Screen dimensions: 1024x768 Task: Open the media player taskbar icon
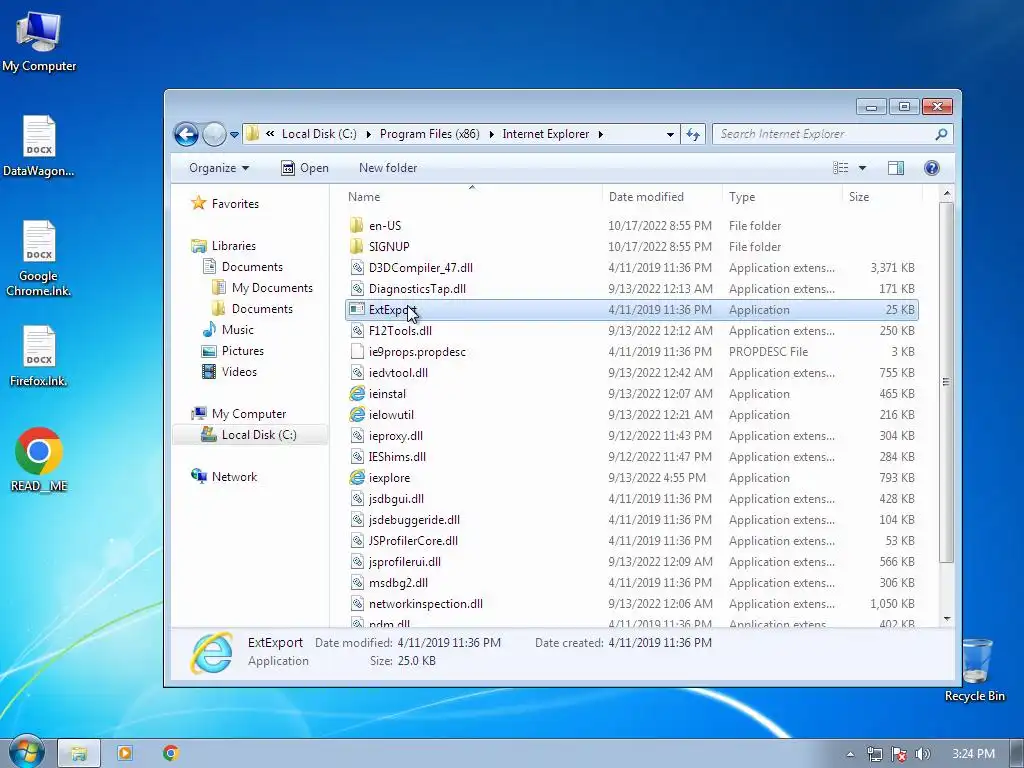click(x=125, y=754)
